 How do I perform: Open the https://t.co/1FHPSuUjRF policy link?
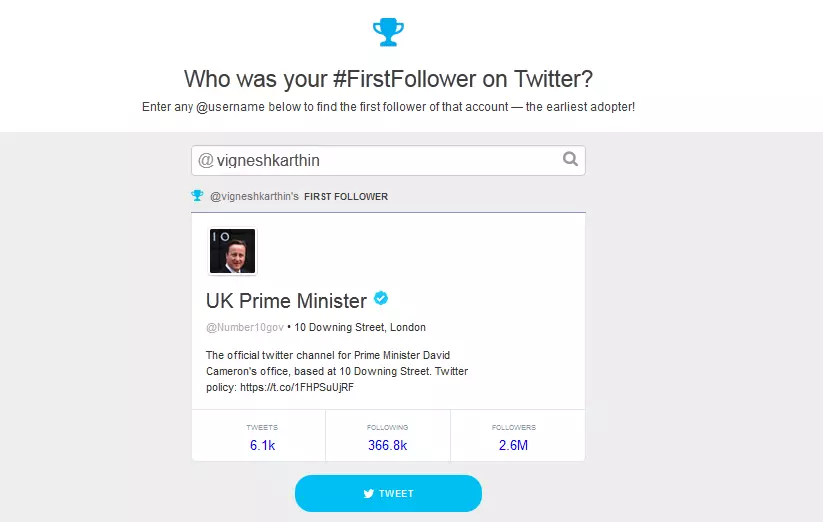coord(297,387)
